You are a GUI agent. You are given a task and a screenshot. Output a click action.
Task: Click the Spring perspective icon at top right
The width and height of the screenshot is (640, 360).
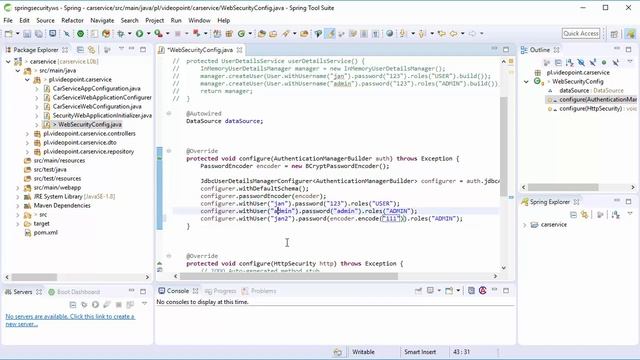(x=631, y=34)
